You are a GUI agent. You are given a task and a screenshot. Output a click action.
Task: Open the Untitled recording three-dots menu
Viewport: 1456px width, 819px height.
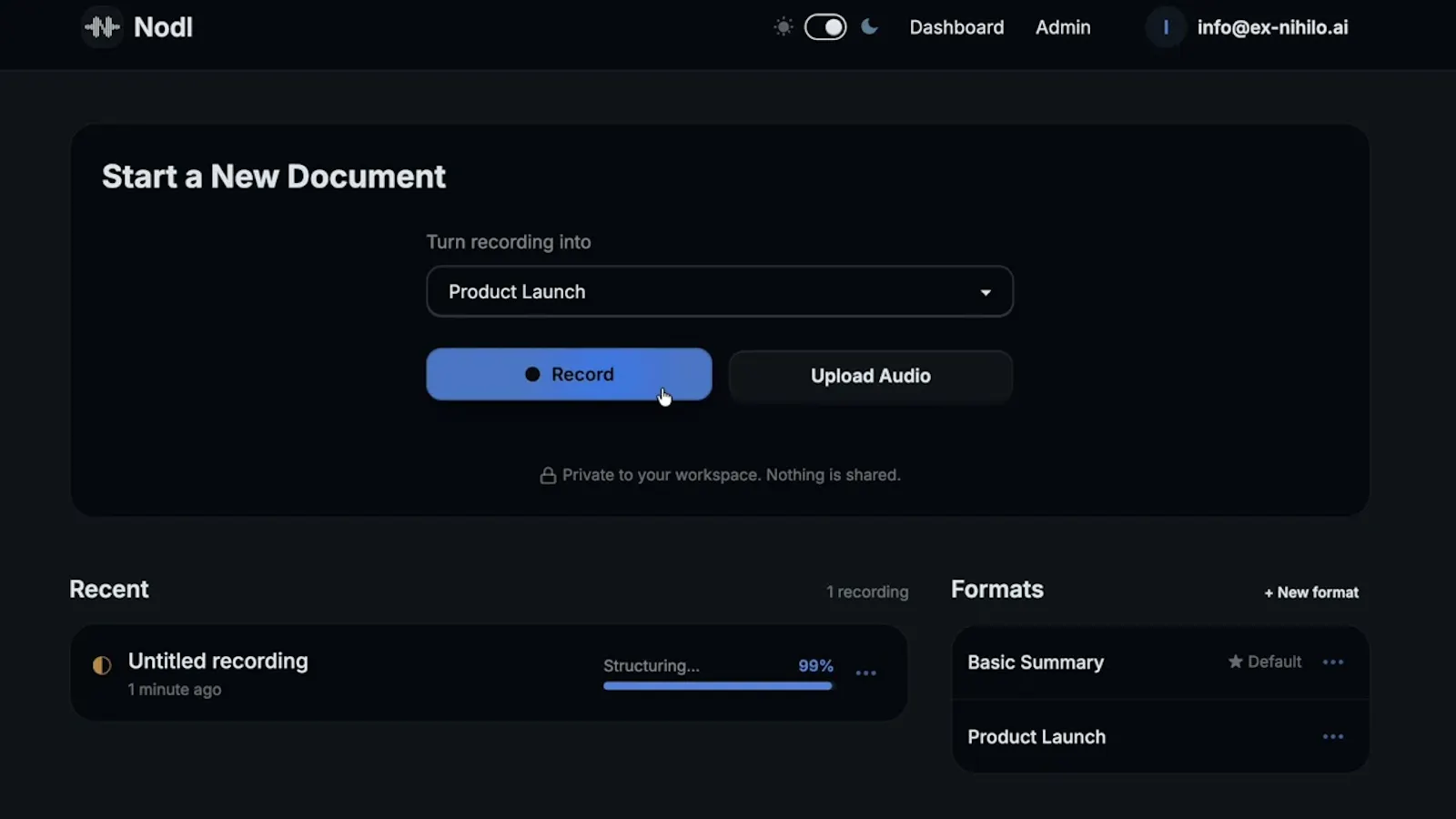pos(866,673)
